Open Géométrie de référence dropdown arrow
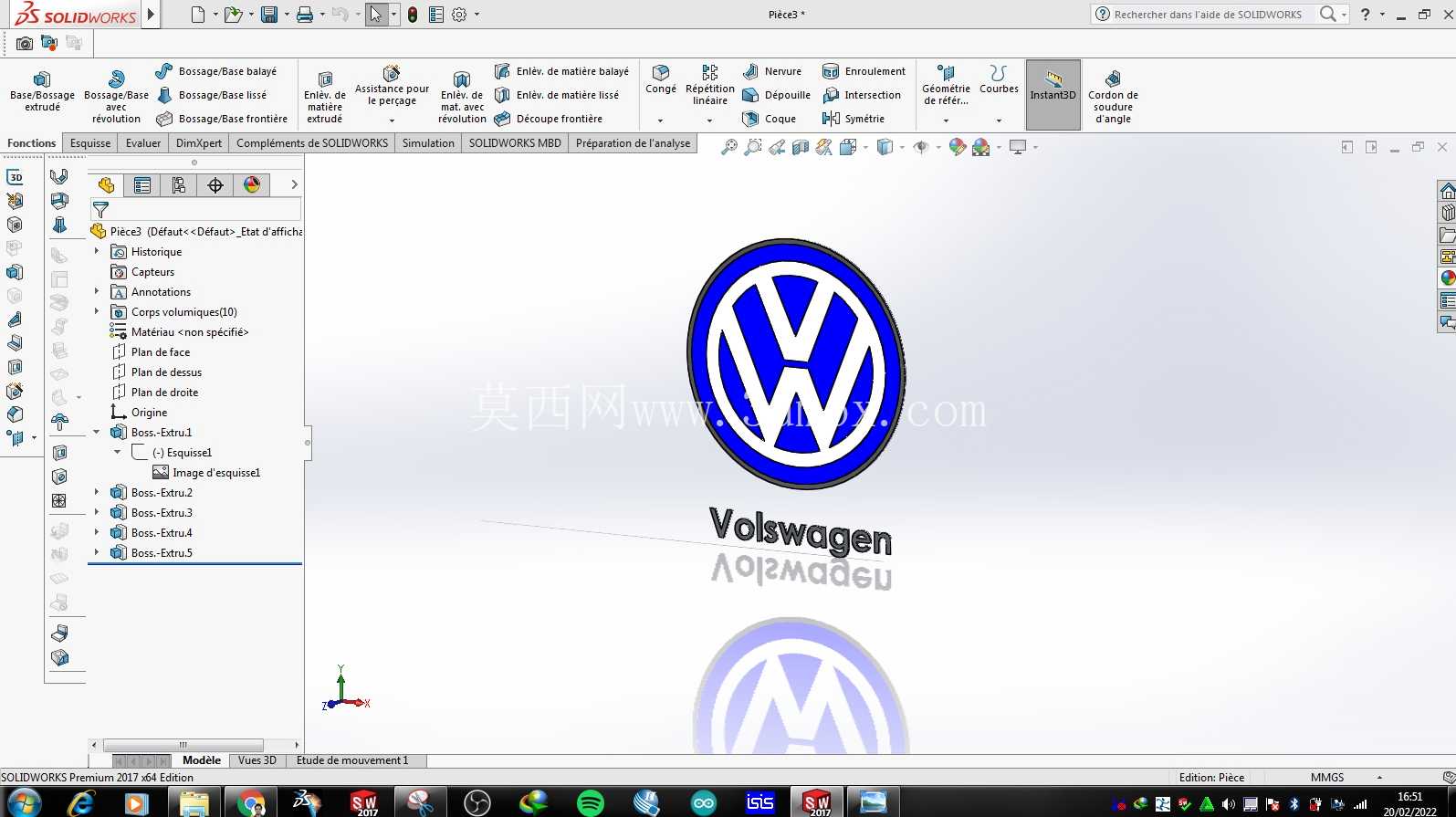 [x=946, y=120]
